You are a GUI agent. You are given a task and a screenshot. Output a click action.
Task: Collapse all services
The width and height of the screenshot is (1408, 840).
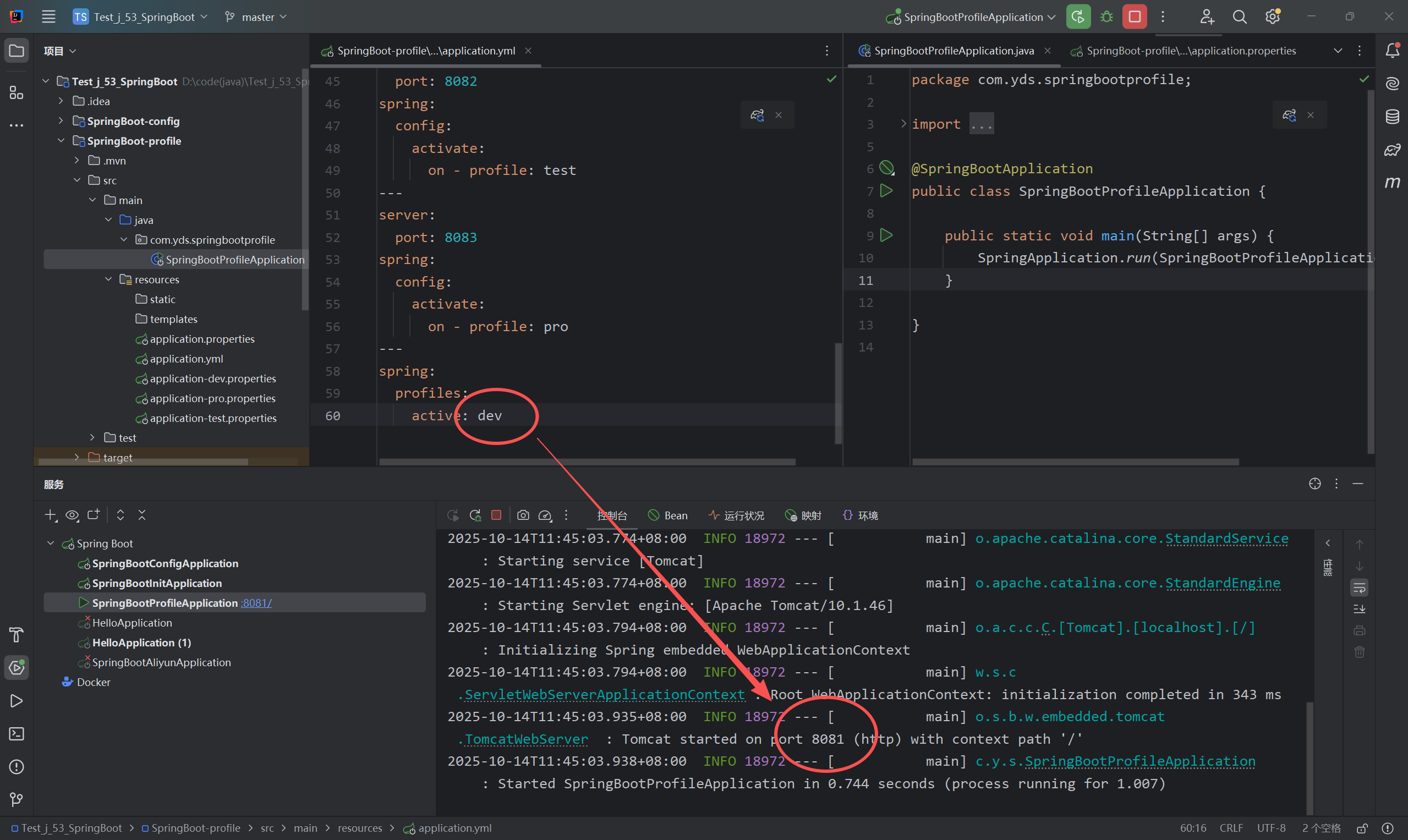pyautogui.click(x=142, y=515)
